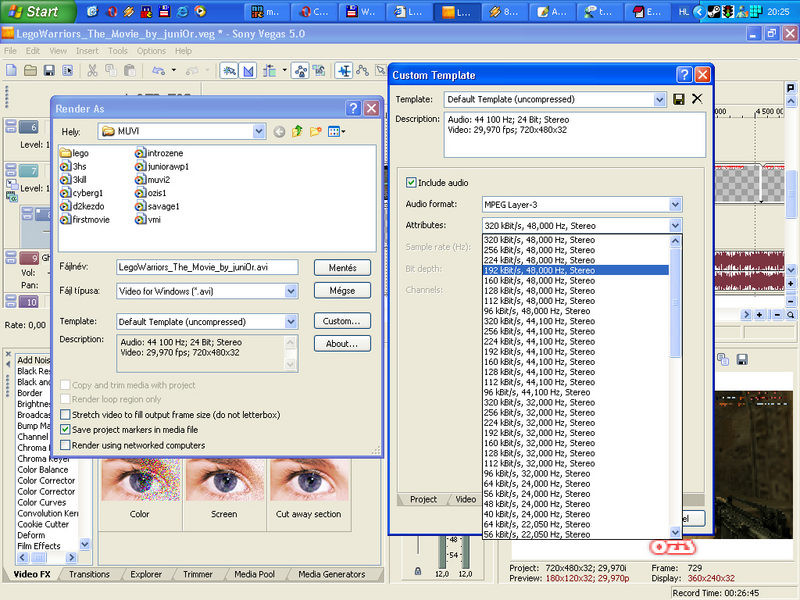Click the Fájlnév filename input field
This screenshot has width=800, height=600.
(x=207, y=267)
